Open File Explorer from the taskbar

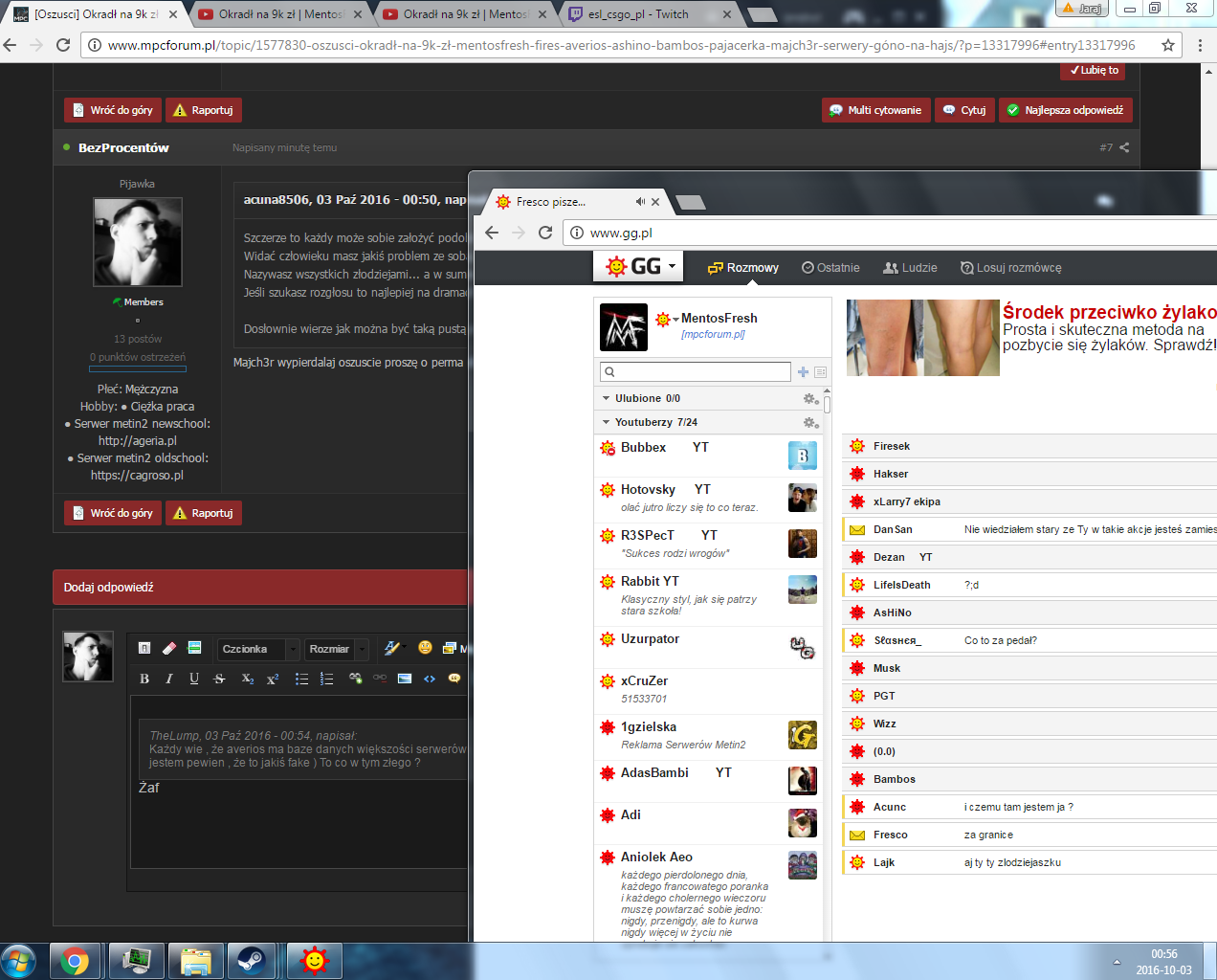pos(194,961)
